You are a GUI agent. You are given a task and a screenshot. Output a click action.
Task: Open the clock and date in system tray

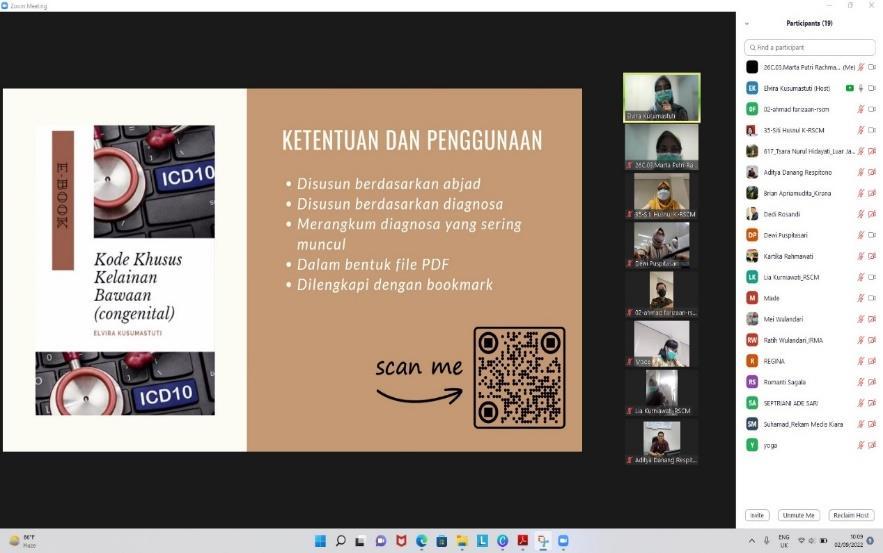coord(849,541)
